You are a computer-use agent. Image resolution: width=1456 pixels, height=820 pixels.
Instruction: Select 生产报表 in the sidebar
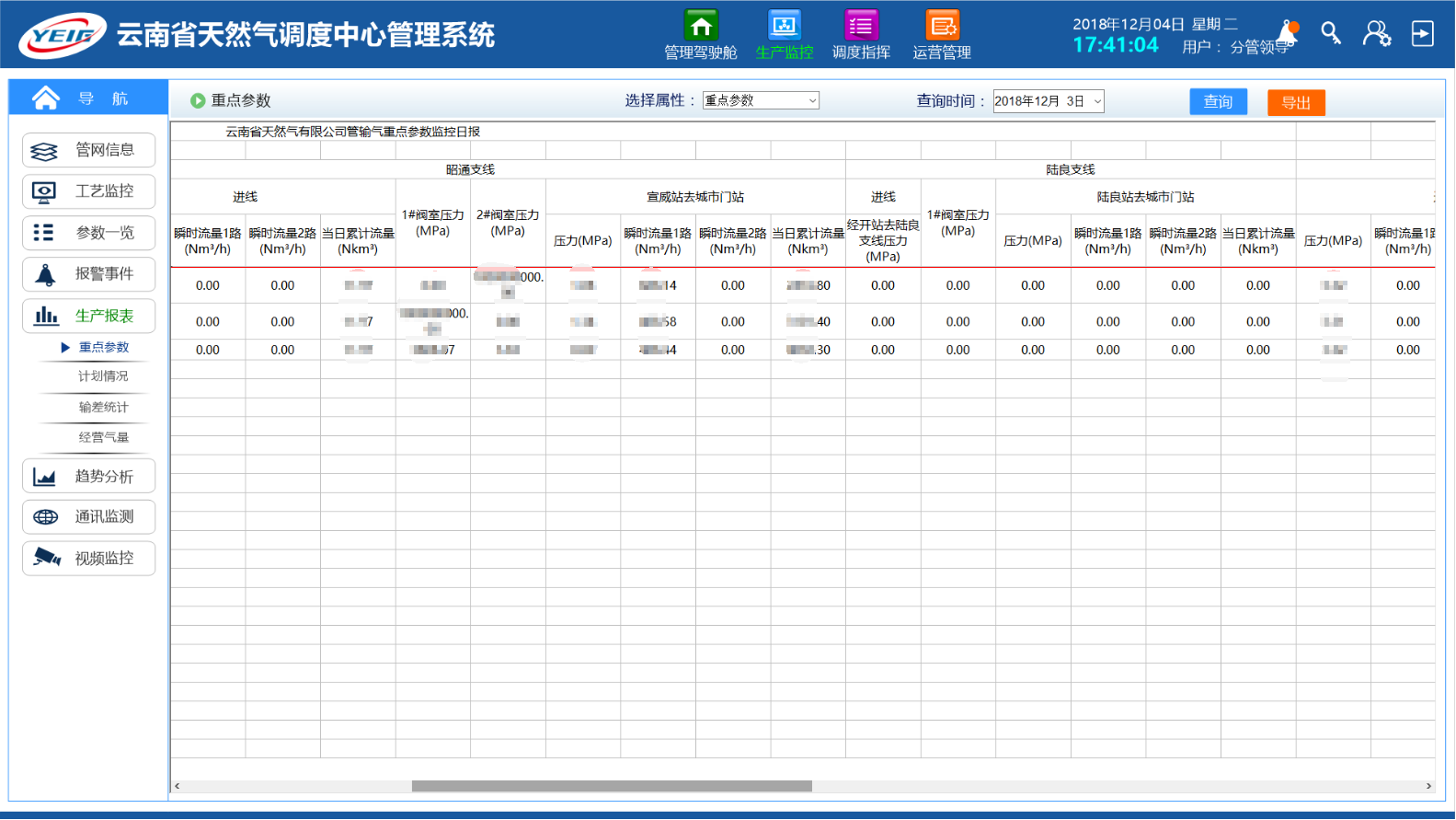(88, 316)
